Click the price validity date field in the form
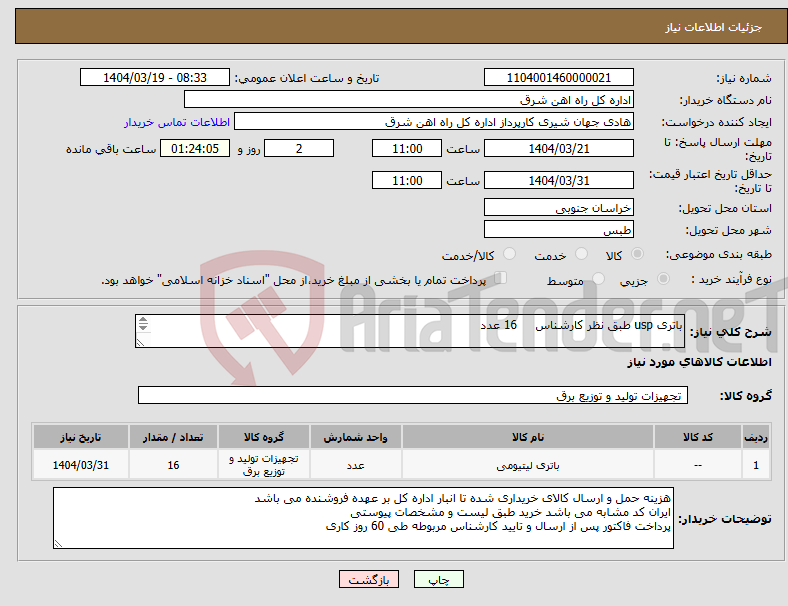 [558, 180]
